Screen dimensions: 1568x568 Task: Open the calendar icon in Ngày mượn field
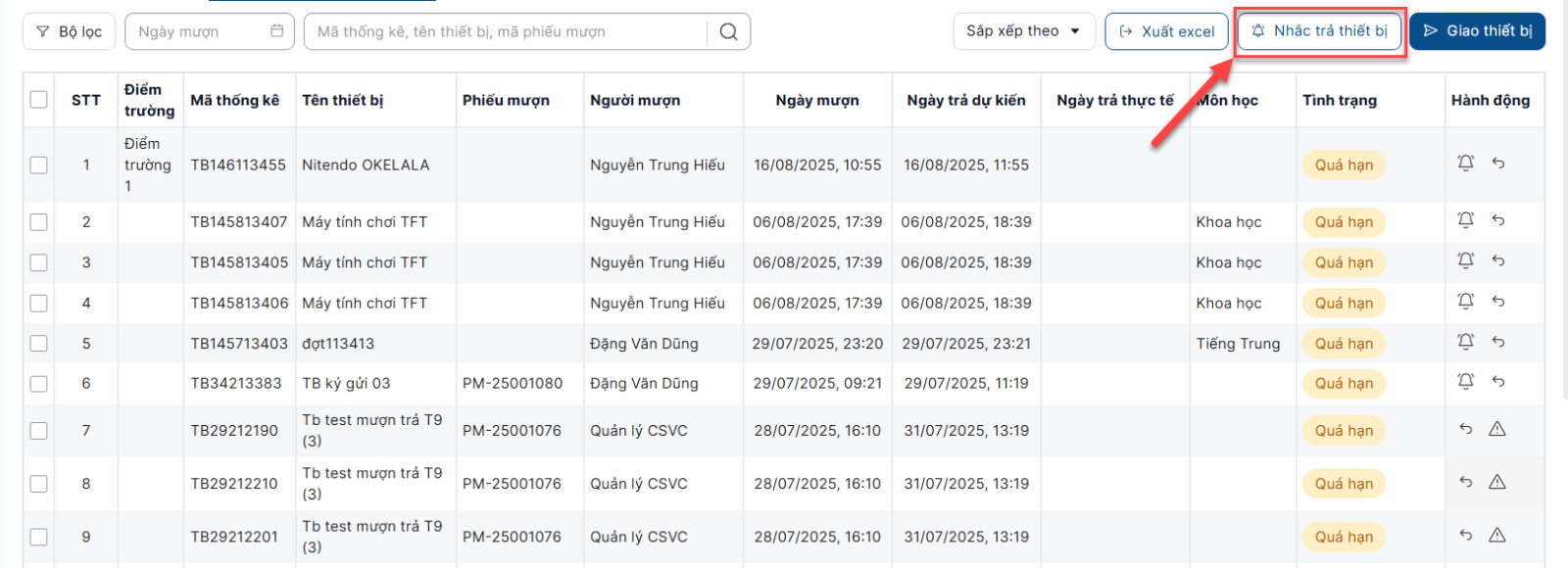pyautogui.click(x=277, y=31)
